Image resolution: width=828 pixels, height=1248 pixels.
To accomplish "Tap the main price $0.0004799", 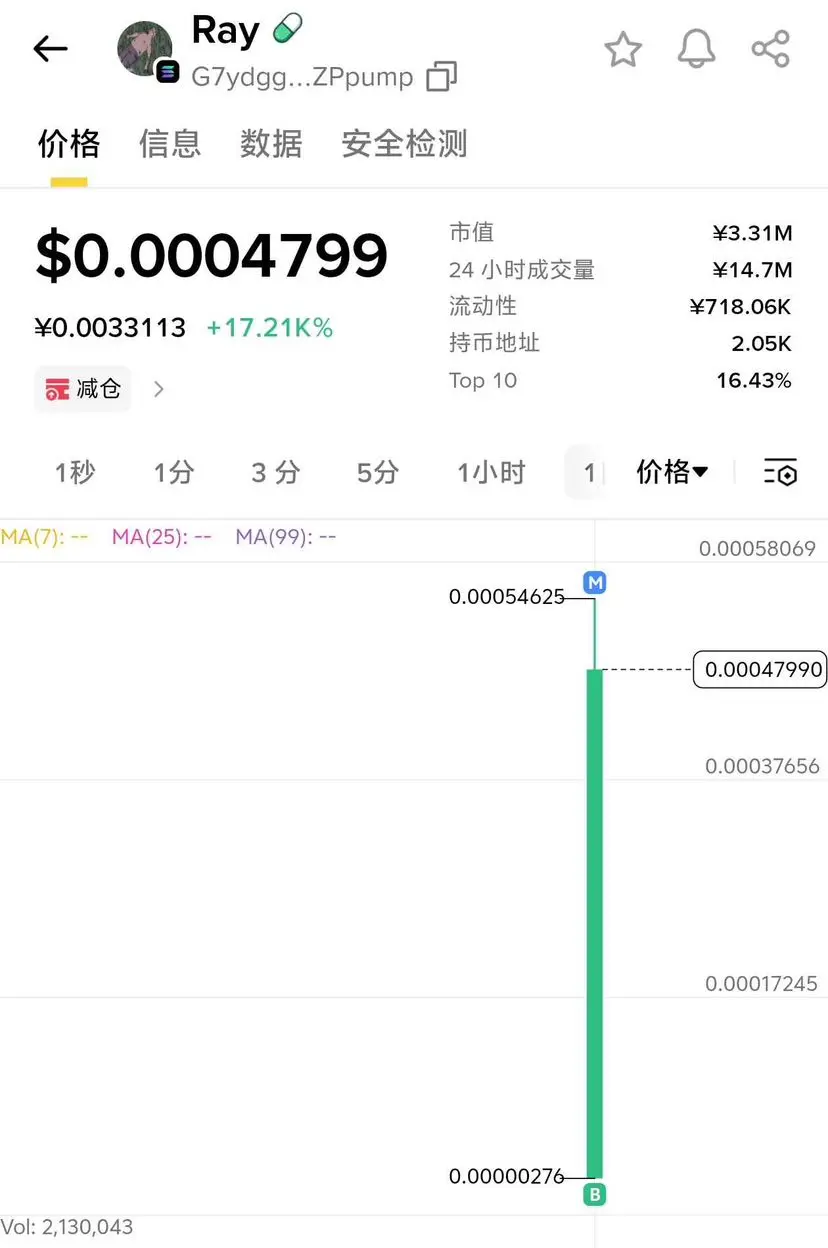I will click(211, 256).
